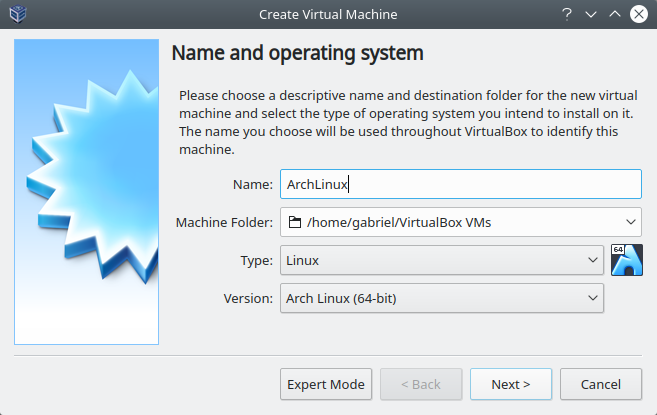Maximize the window using the up chevron

(x=615, y=14)
